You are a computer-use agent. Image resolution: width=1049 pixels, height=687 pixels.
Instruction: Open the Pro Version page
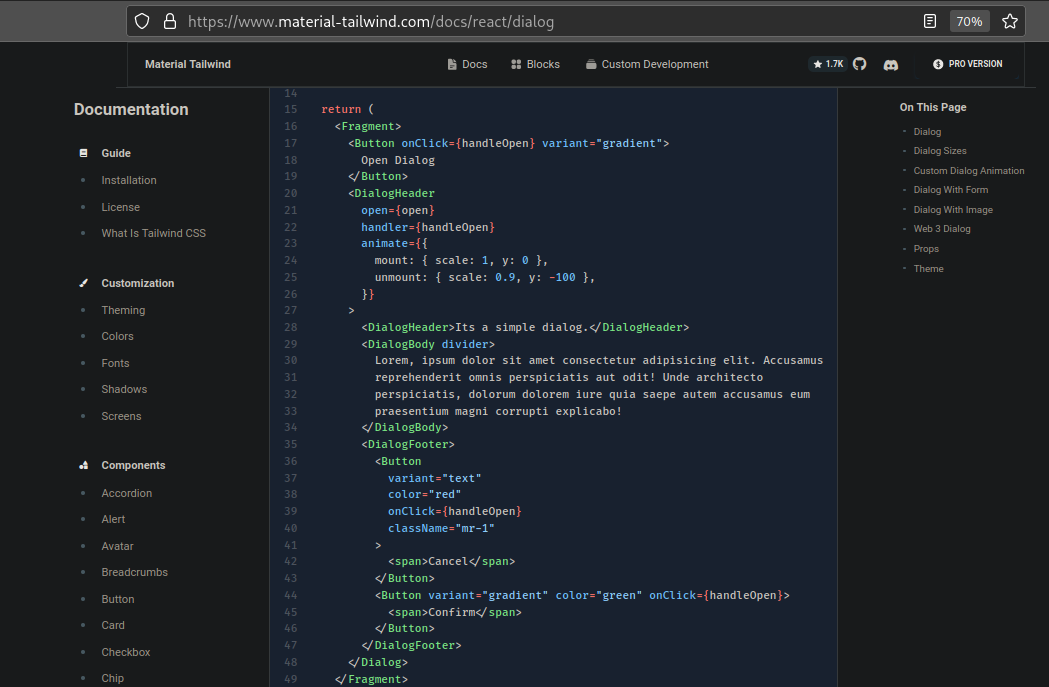point(967,63)
